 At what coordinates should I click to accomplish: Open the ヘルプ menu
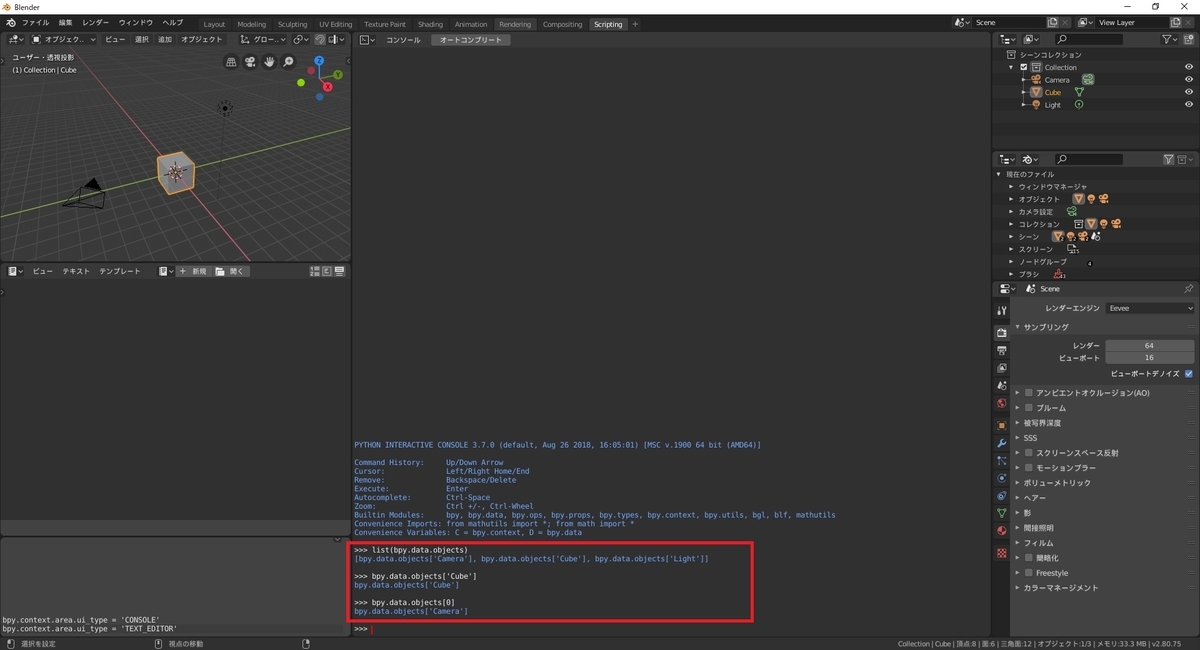pos(172,23)
